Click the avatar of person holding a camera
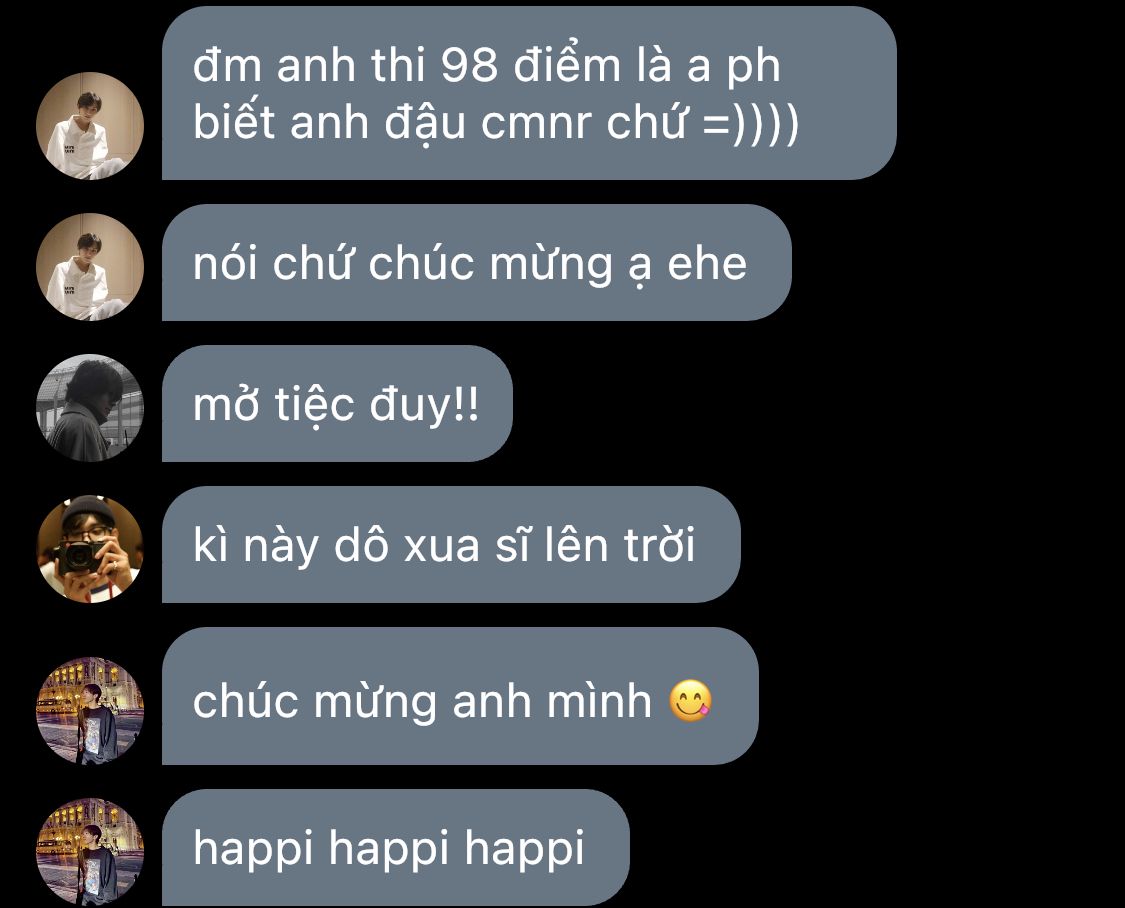This screenshot has width=1125, height=908. click(x=90, y=549)
